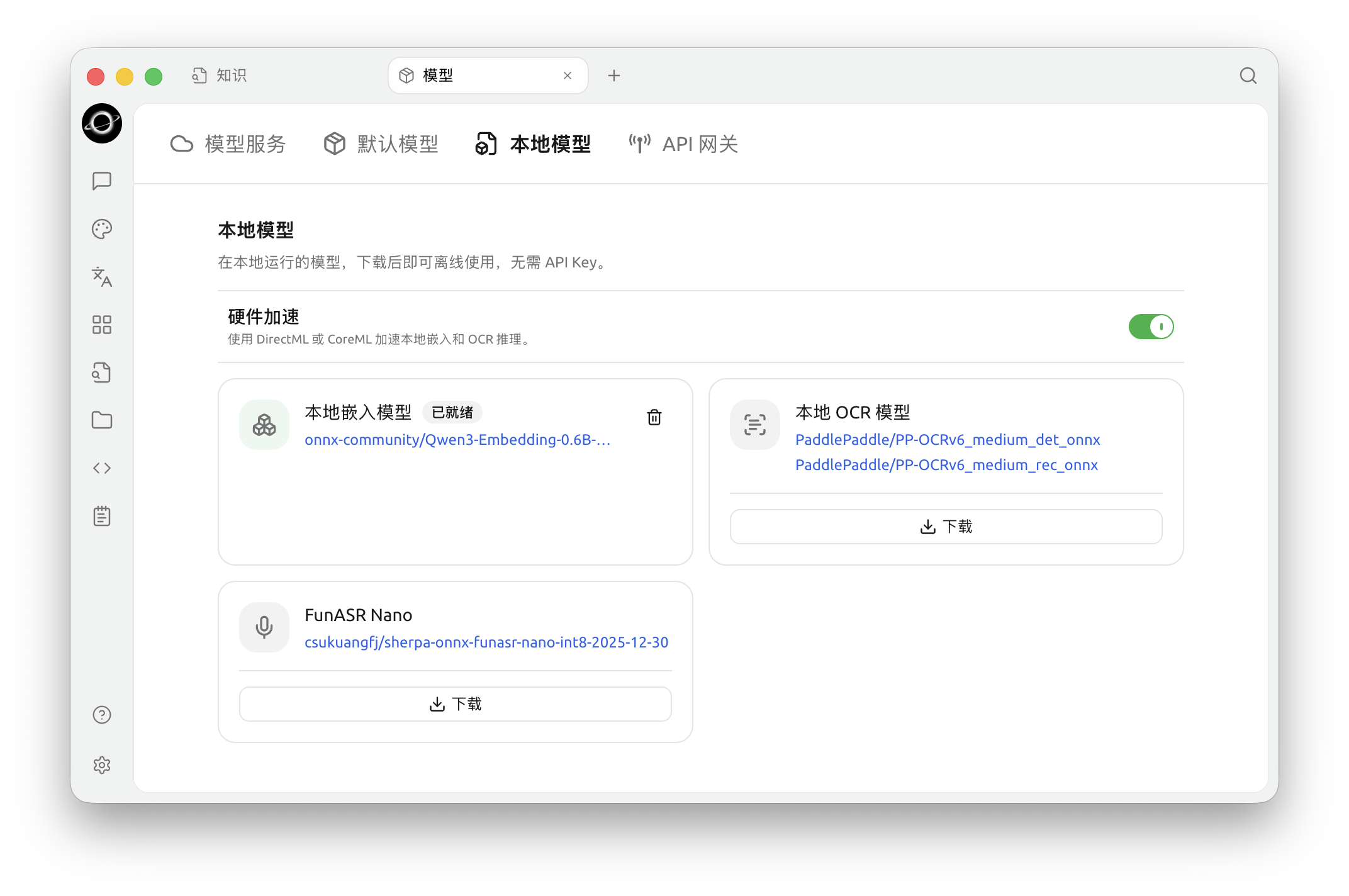Click the cubes icon on the embedding model card
The image size is (1349, 896).
[264, 425]
